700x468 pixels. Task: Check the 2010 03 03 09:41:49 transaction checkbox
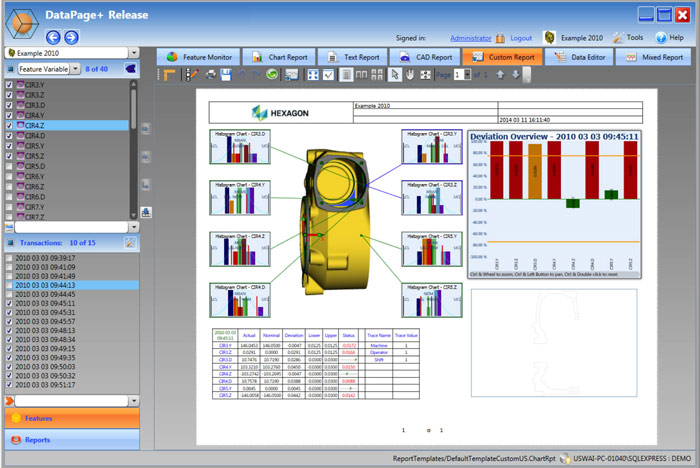(9, 276)
